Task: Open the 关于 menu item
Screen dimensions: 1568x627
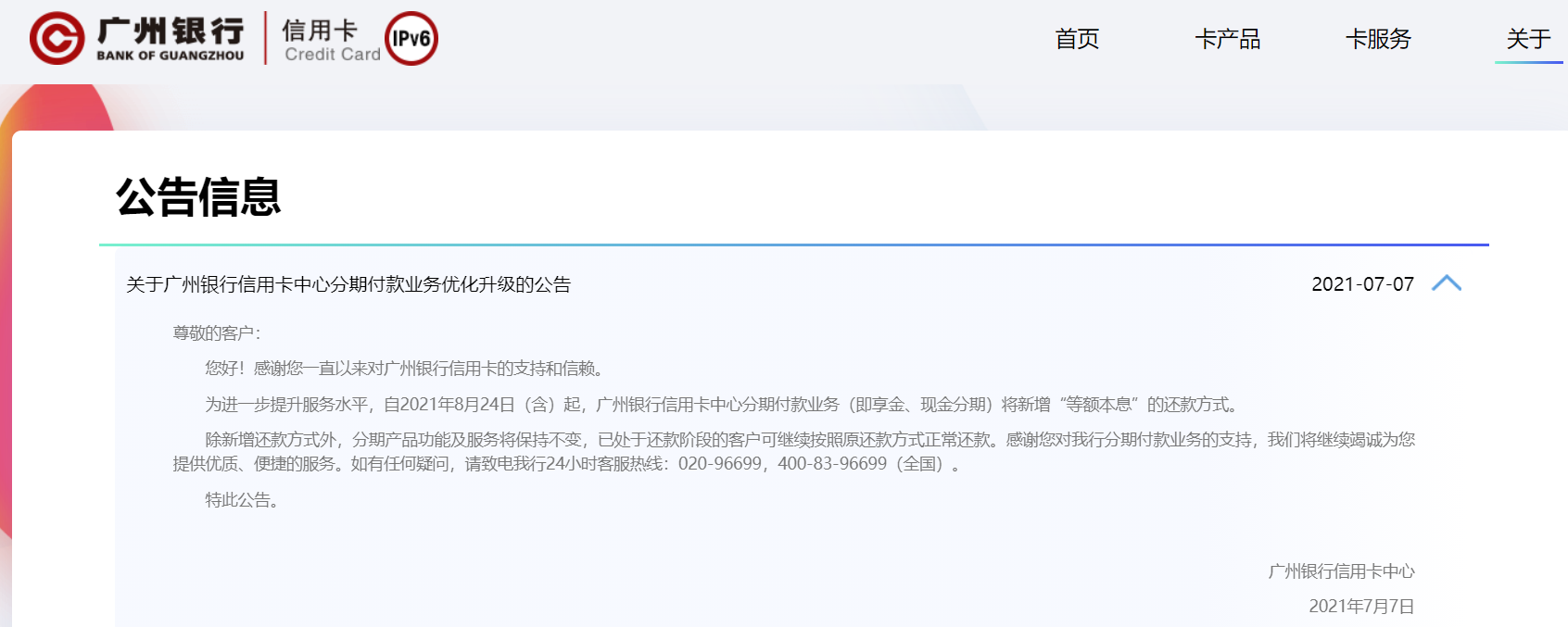Action: point(1529,39)
